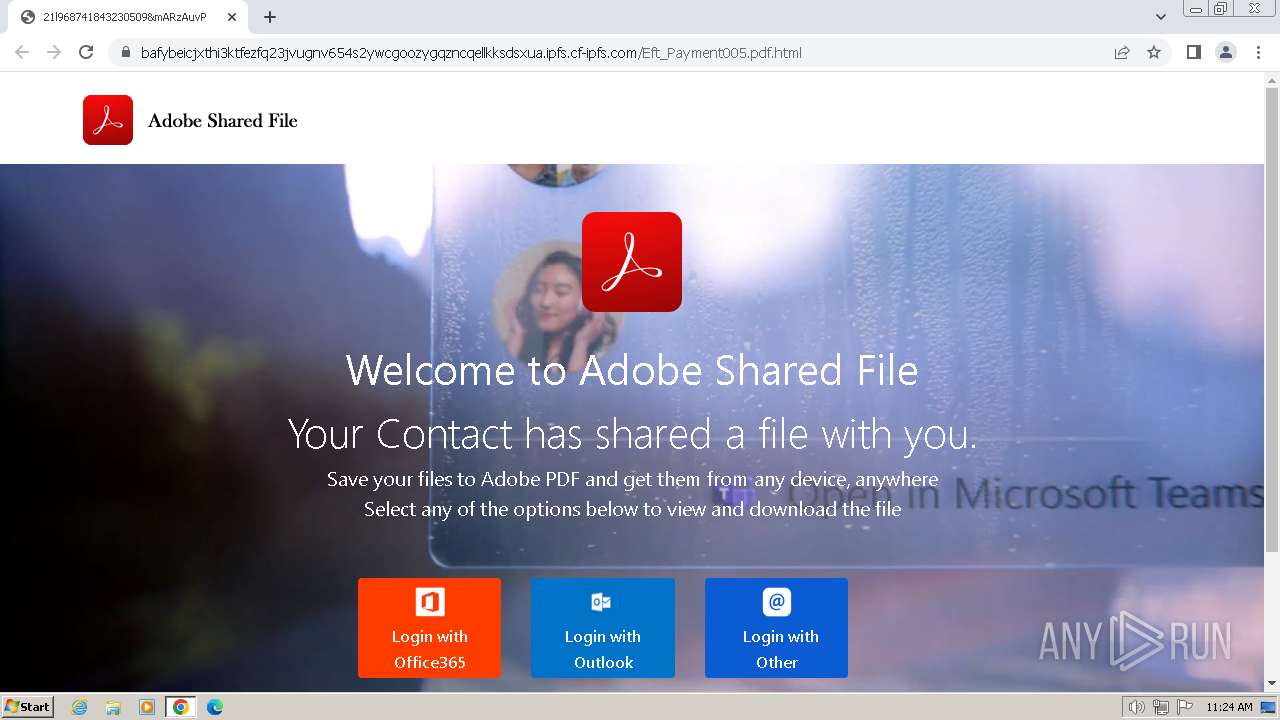1280x720 pixels.
Task: Toggle the browser side panel icon
Action: point(1194,52)
